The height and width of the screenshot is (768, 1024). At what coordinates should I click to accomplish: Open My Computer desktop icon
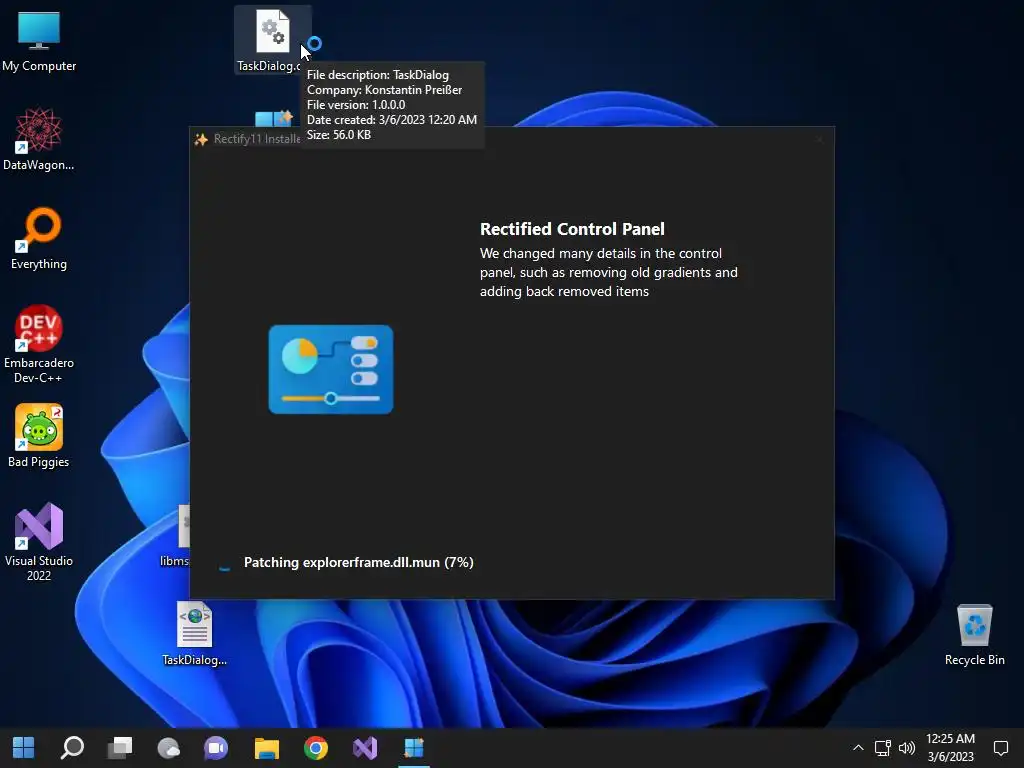click(39, 40)
